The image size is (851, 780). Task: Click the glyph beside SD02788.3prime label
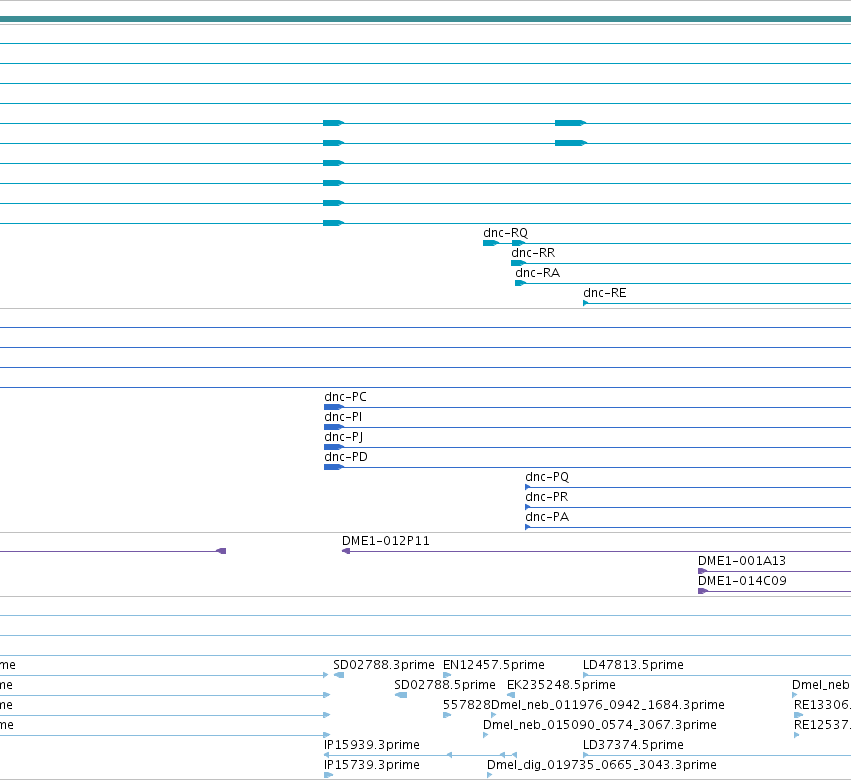pos(339,675)
